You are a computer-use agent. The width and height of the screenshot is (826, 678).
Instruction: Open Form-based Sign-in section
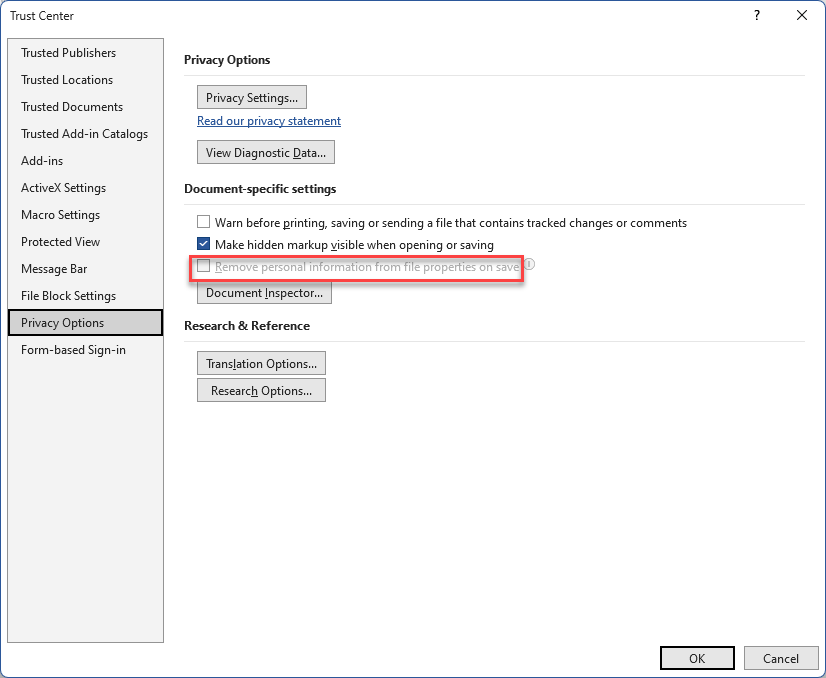click(x=85, y=350)
